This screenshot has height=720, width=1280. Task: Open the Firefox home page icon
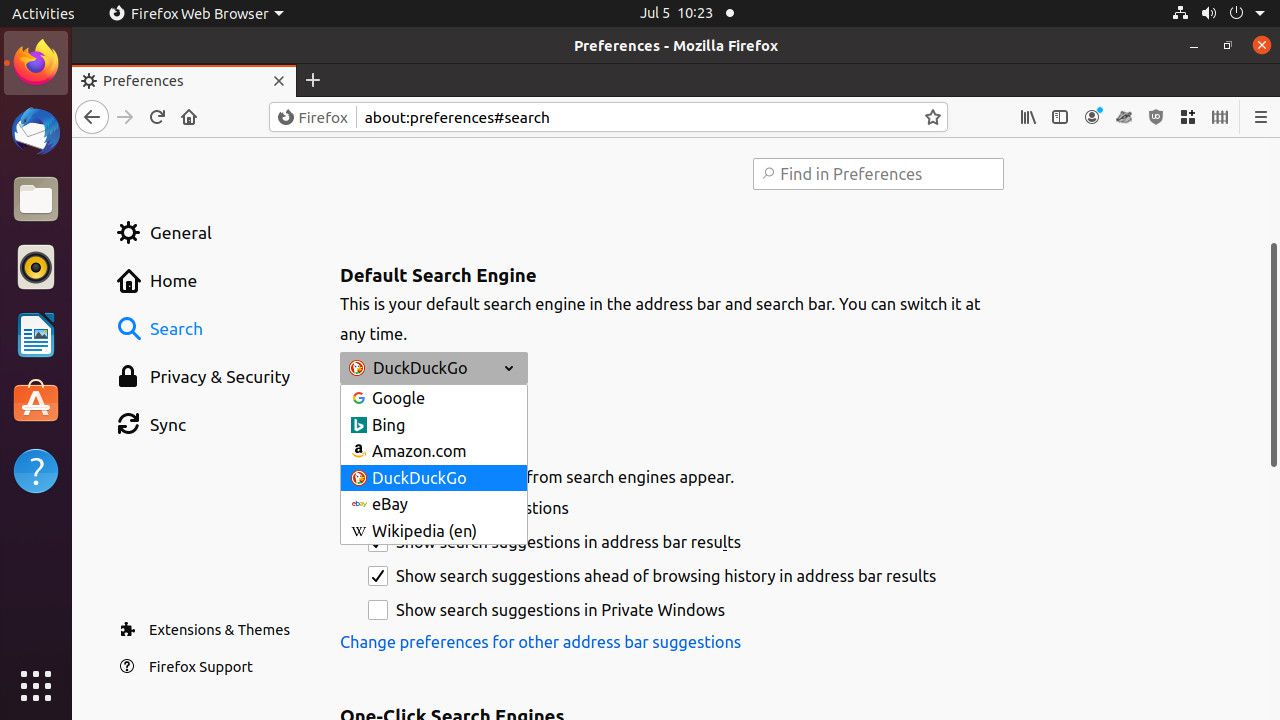click(x=189, y=117)
